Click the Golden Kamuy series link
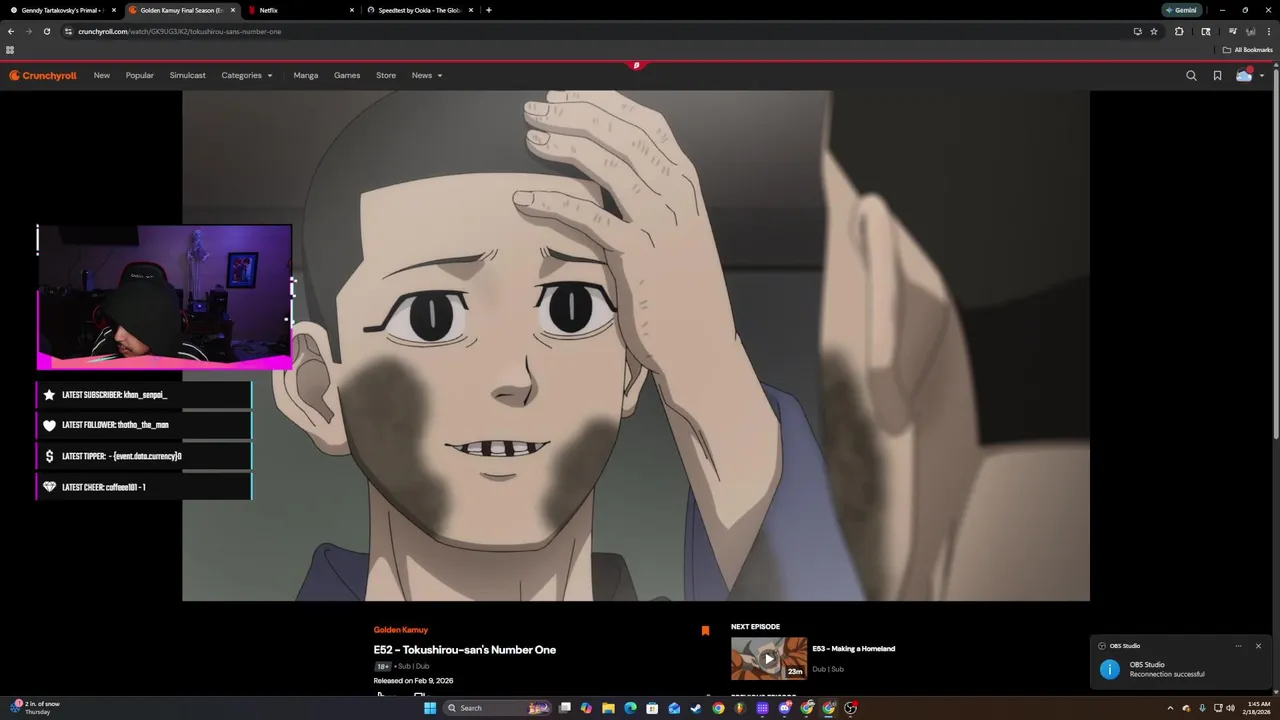 pos(400,630)
